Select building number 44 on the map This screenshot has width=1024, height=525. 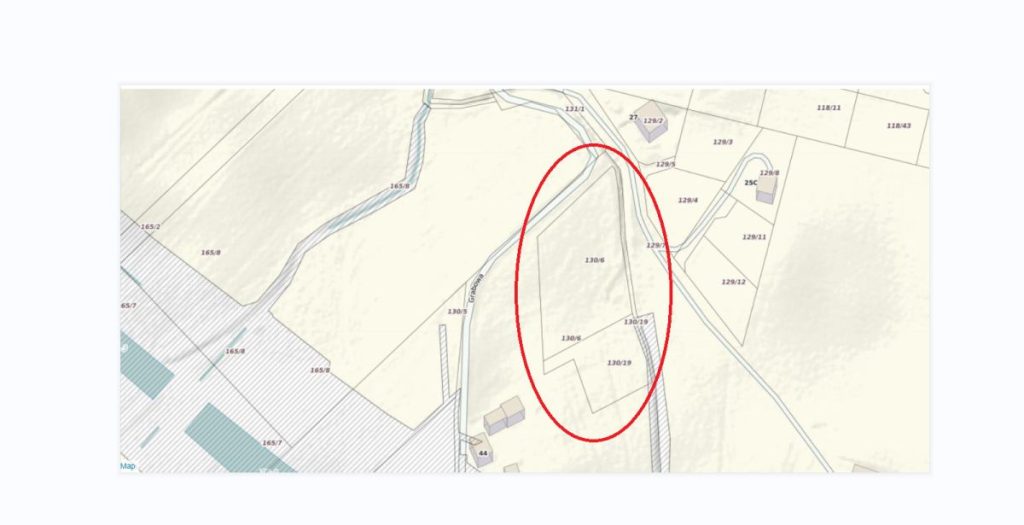(480, 450)
